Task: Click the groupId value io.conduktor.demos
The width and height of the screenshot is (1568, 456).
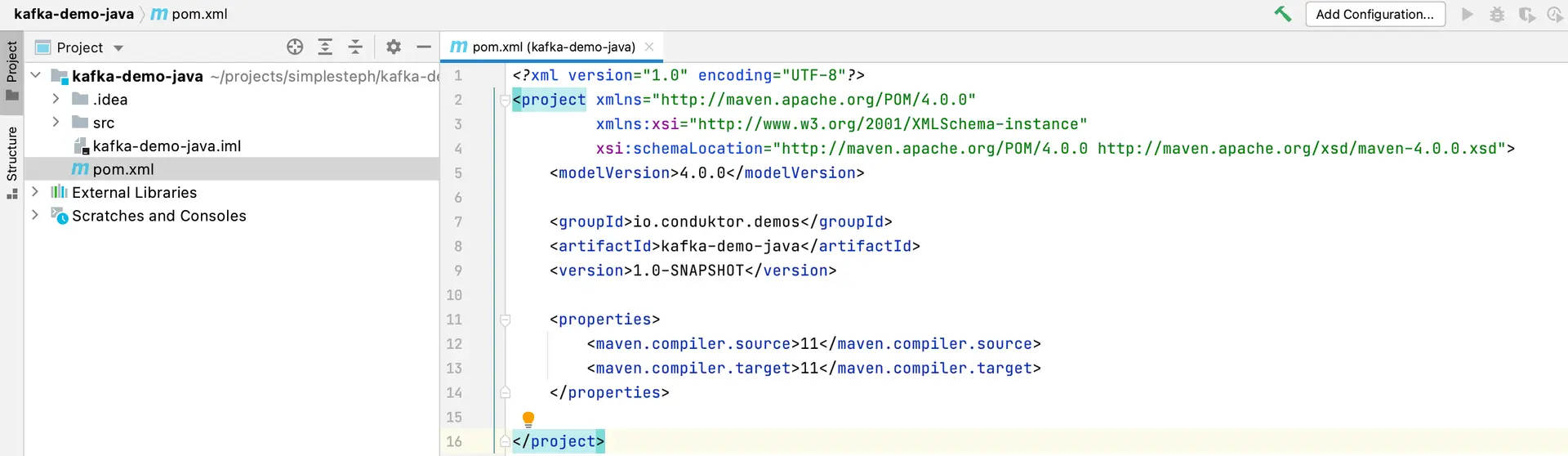Action: [717, 221]
